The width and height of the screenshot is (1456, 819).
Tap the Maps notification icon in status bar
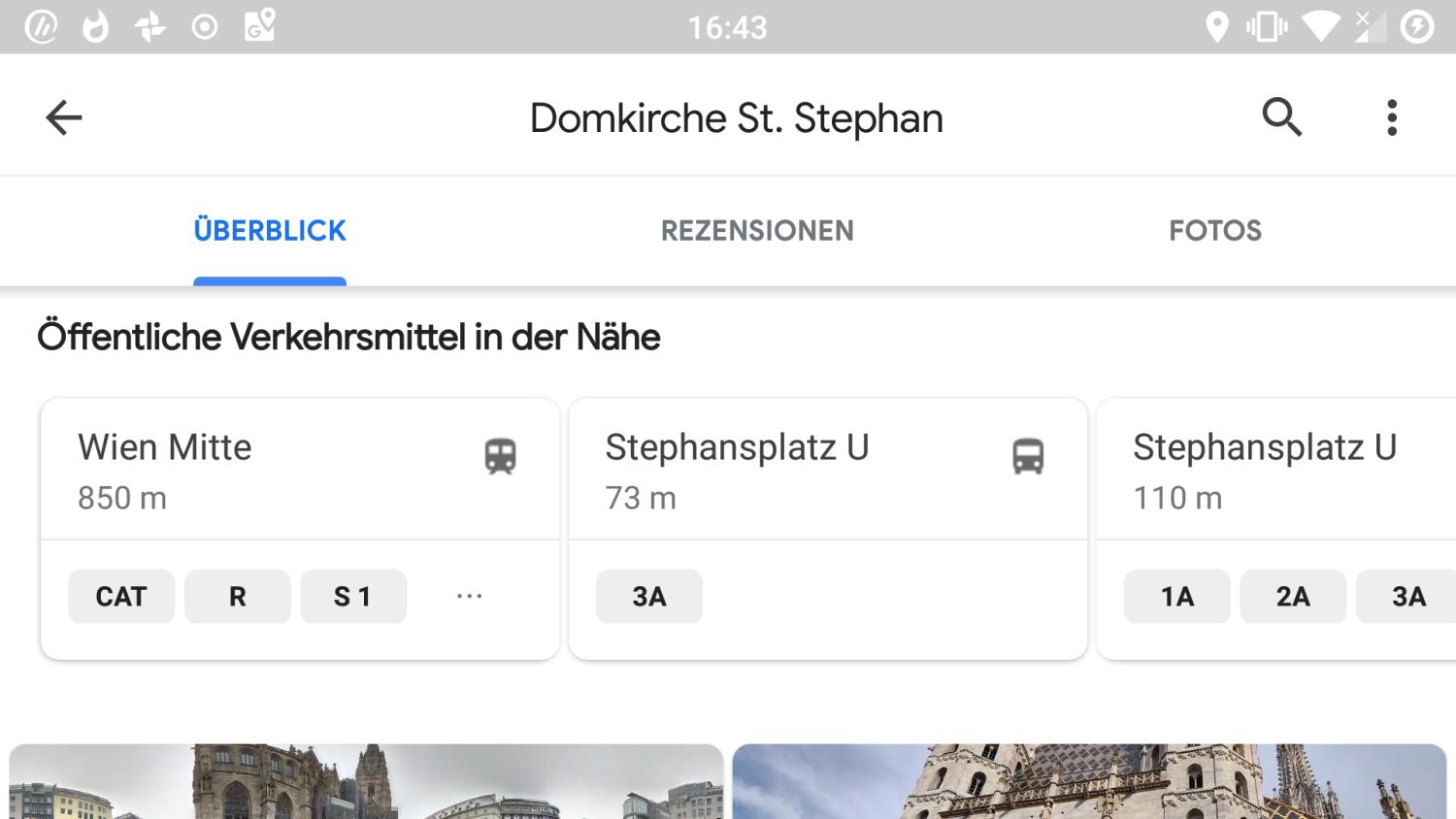point(259,26)
